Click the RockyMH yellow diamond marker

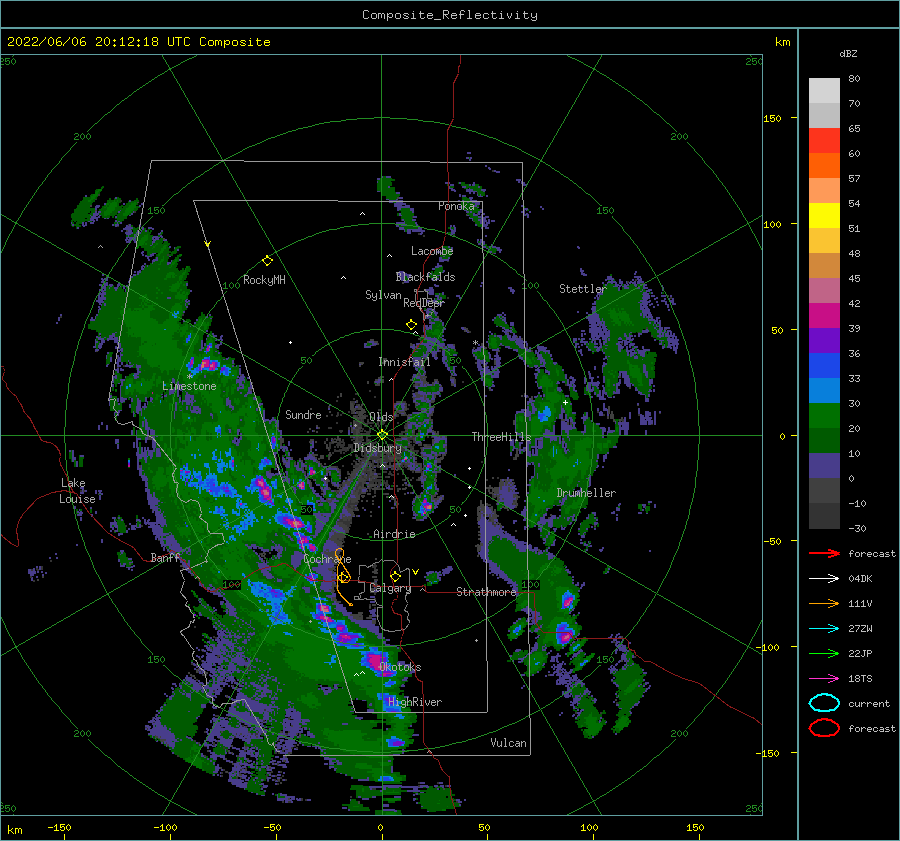(x=267, y=261)
